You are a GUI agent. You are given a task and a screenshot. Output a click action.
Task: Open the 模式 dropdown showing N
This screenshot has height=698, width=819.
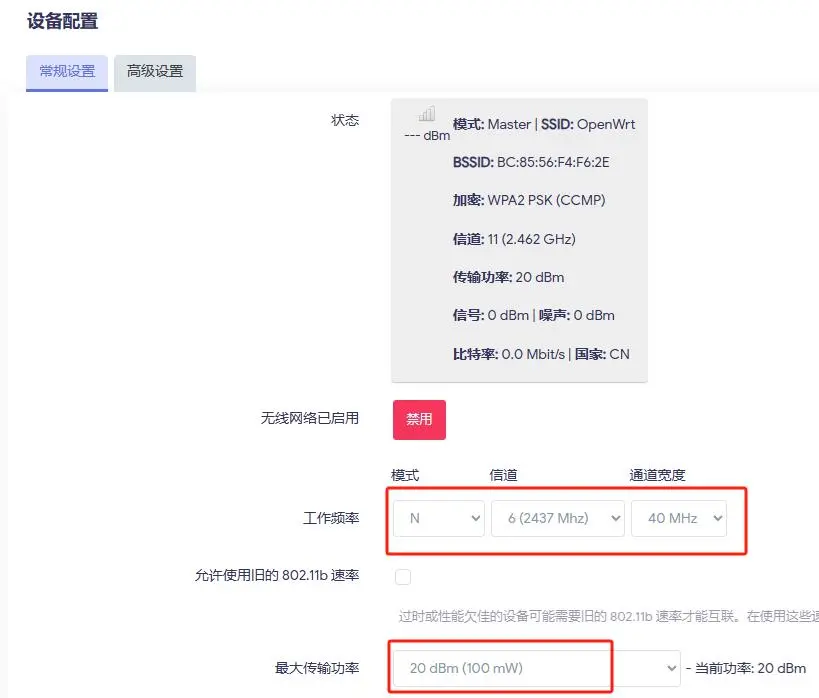click(x=439, y=518)
